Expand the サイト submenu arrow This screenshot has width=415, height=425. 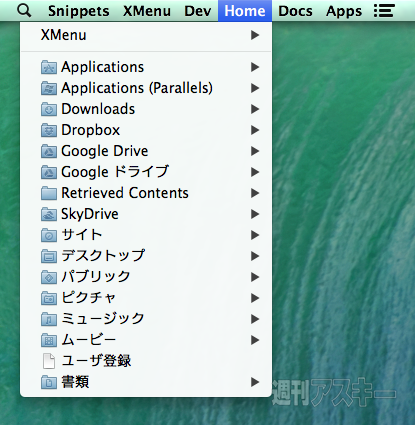click(x=255, y=235)
